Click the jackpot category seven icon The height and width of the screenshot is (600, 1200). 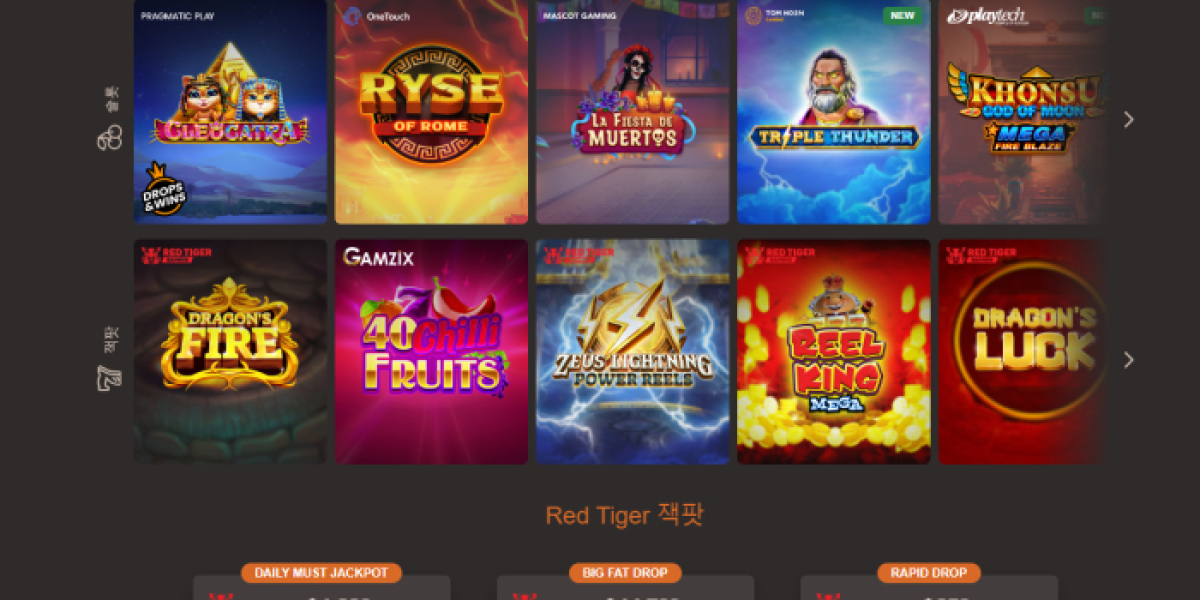click(x=109, y=378)
